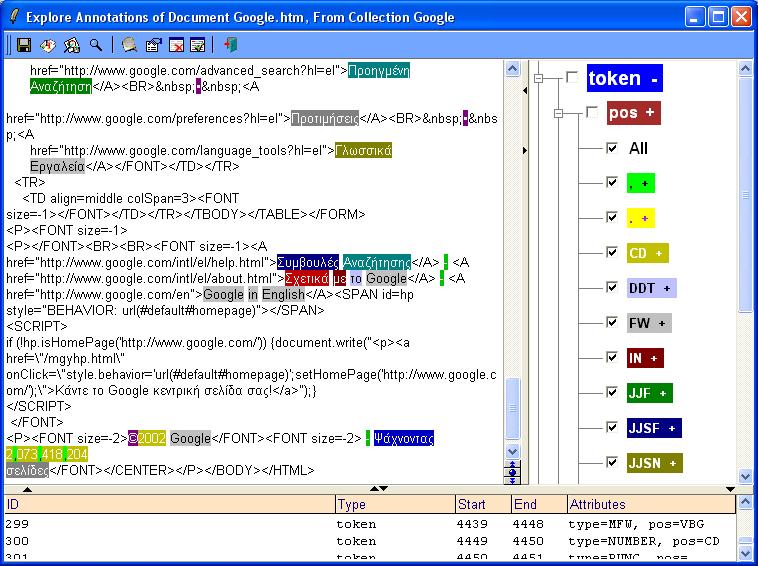Click the annotation table scrollbar down arrow
The width and height of the screenshot is (758, 566).
click(745, 553)
